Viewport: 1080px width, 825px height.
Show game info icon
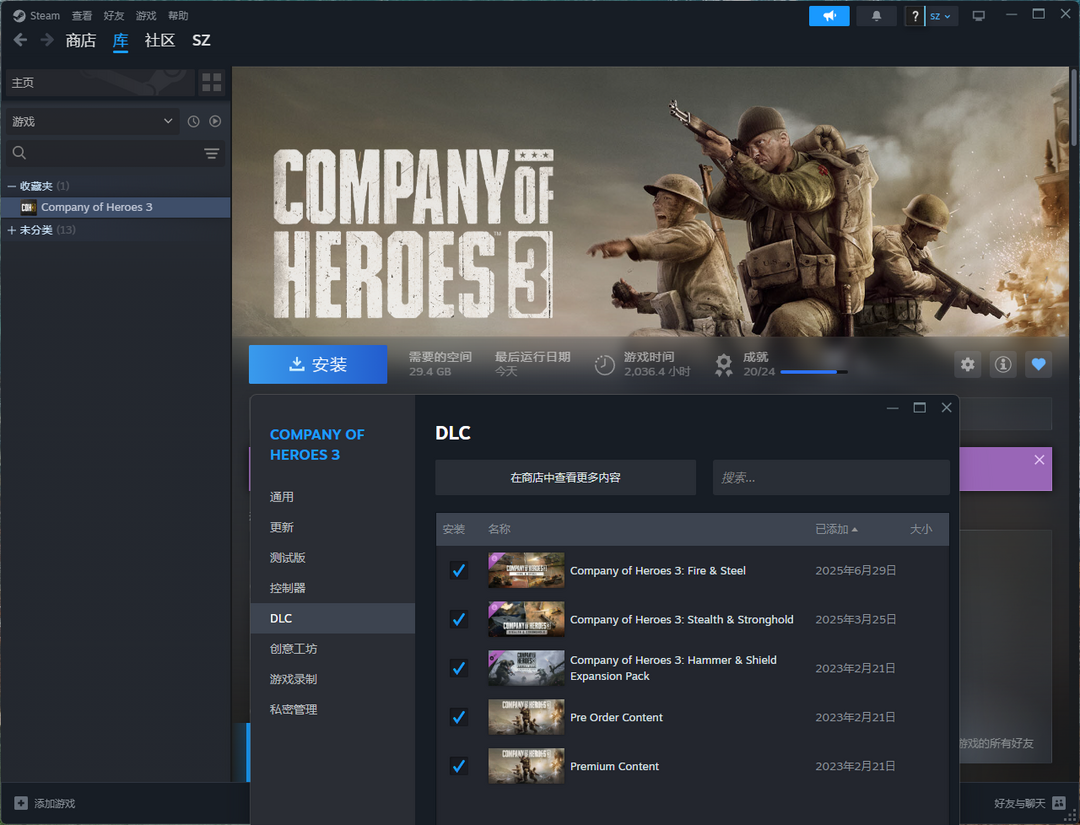[1003, 364]
